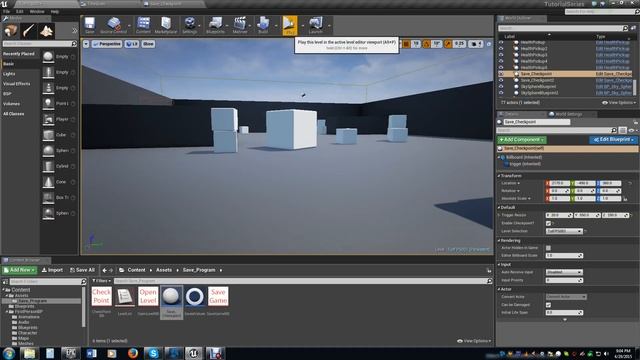Open the Auto Receive Input dropdown

(564, 272)
